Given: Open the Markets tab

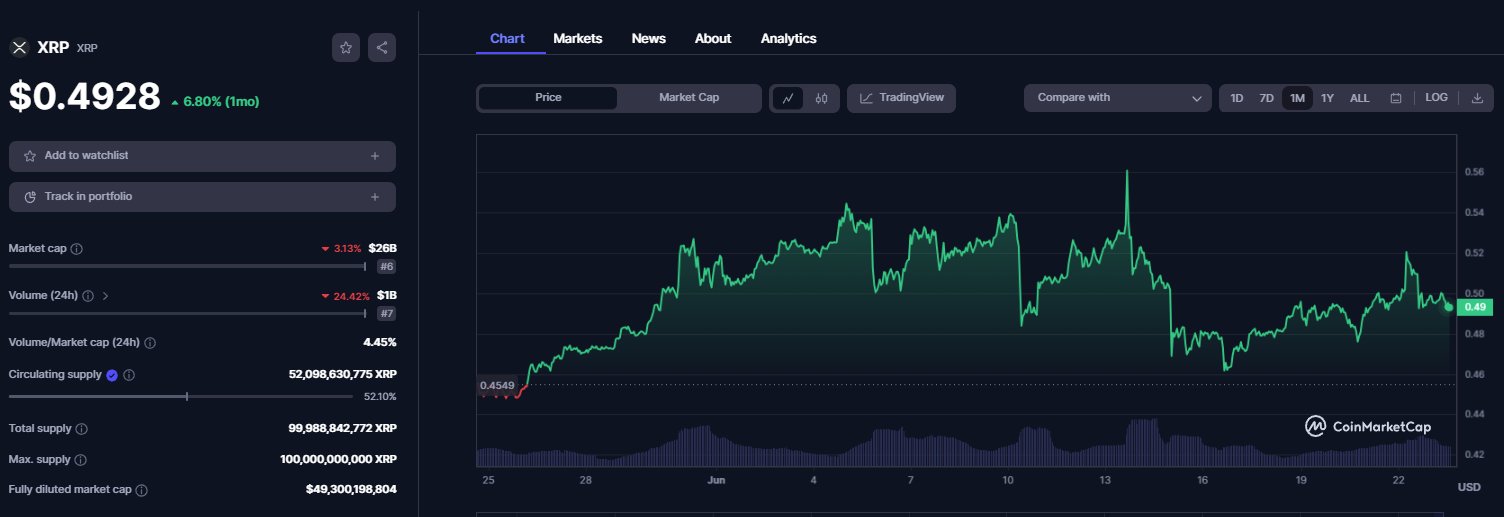Looking at the screenshot, I should click(578, 38).
